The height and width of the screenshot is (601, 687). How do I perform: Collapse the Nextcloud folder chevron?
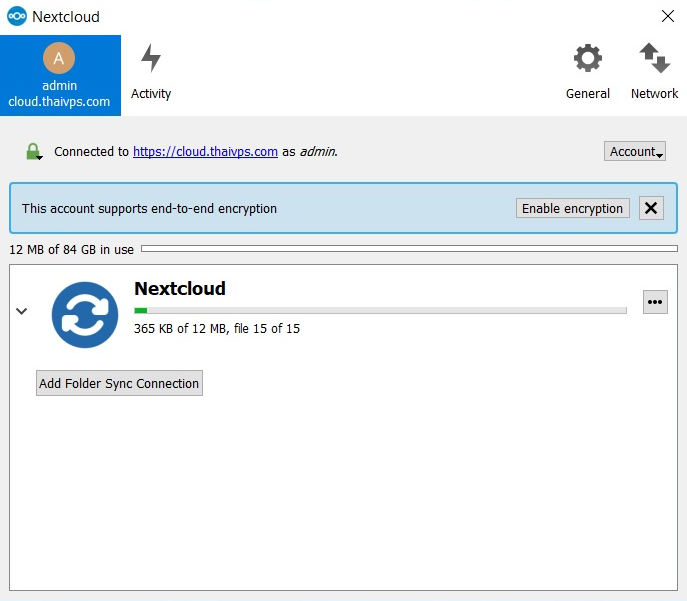22,311
